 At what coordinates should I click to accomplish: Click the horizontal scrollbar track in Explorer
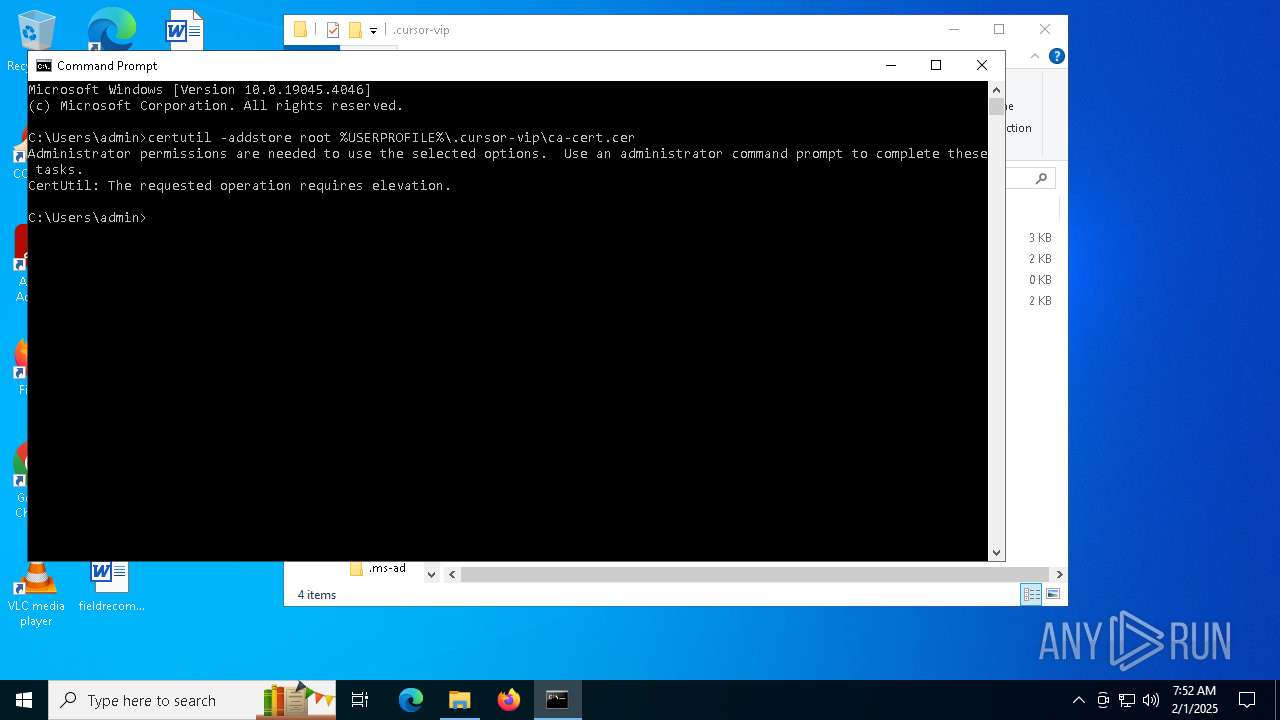click(755, 574)
